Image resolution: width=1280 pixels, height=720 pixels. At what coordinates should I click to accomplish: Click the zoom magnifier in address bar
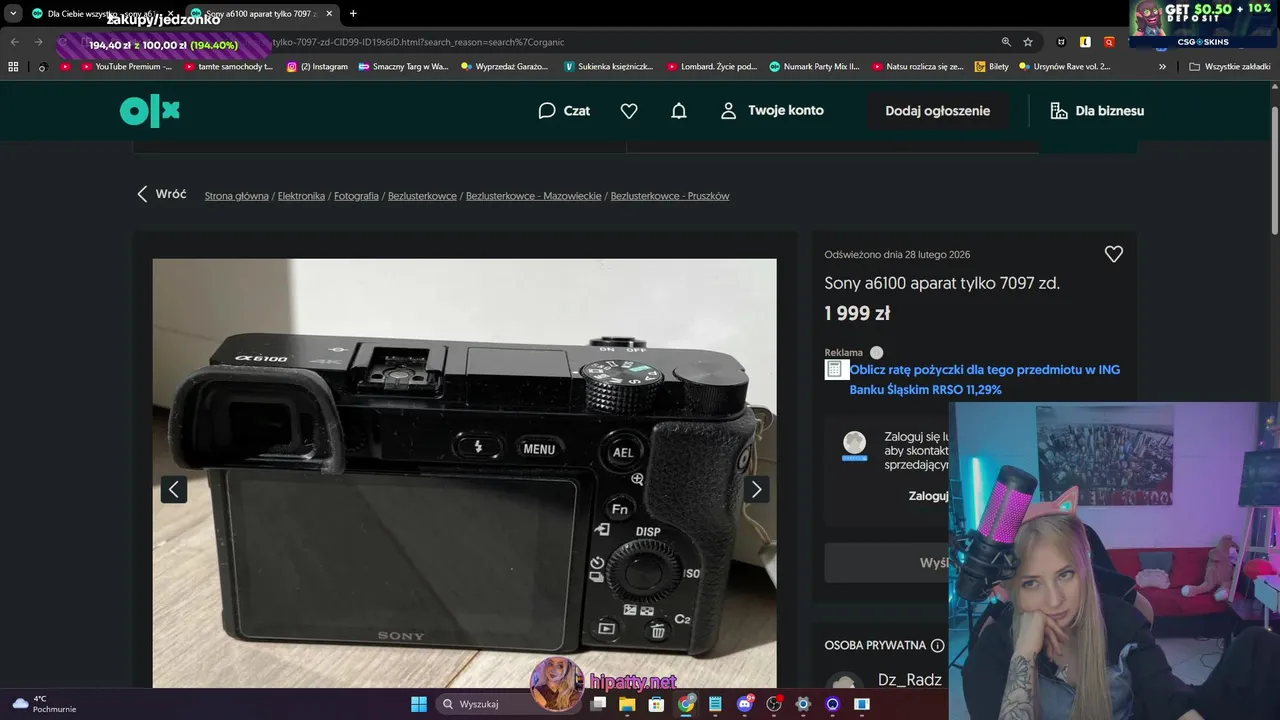point(1006,42)
